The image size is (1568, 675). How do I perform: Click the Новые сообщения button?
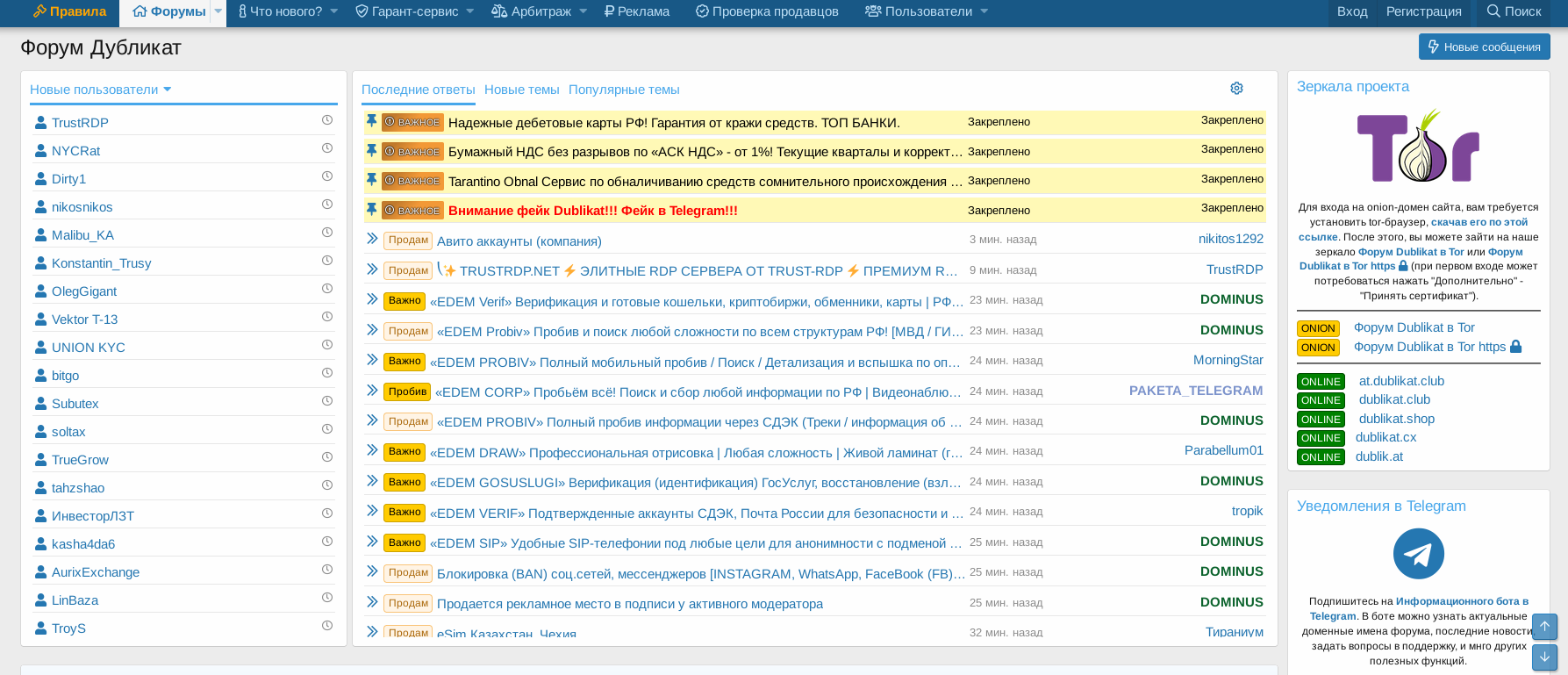(1484, 47)
